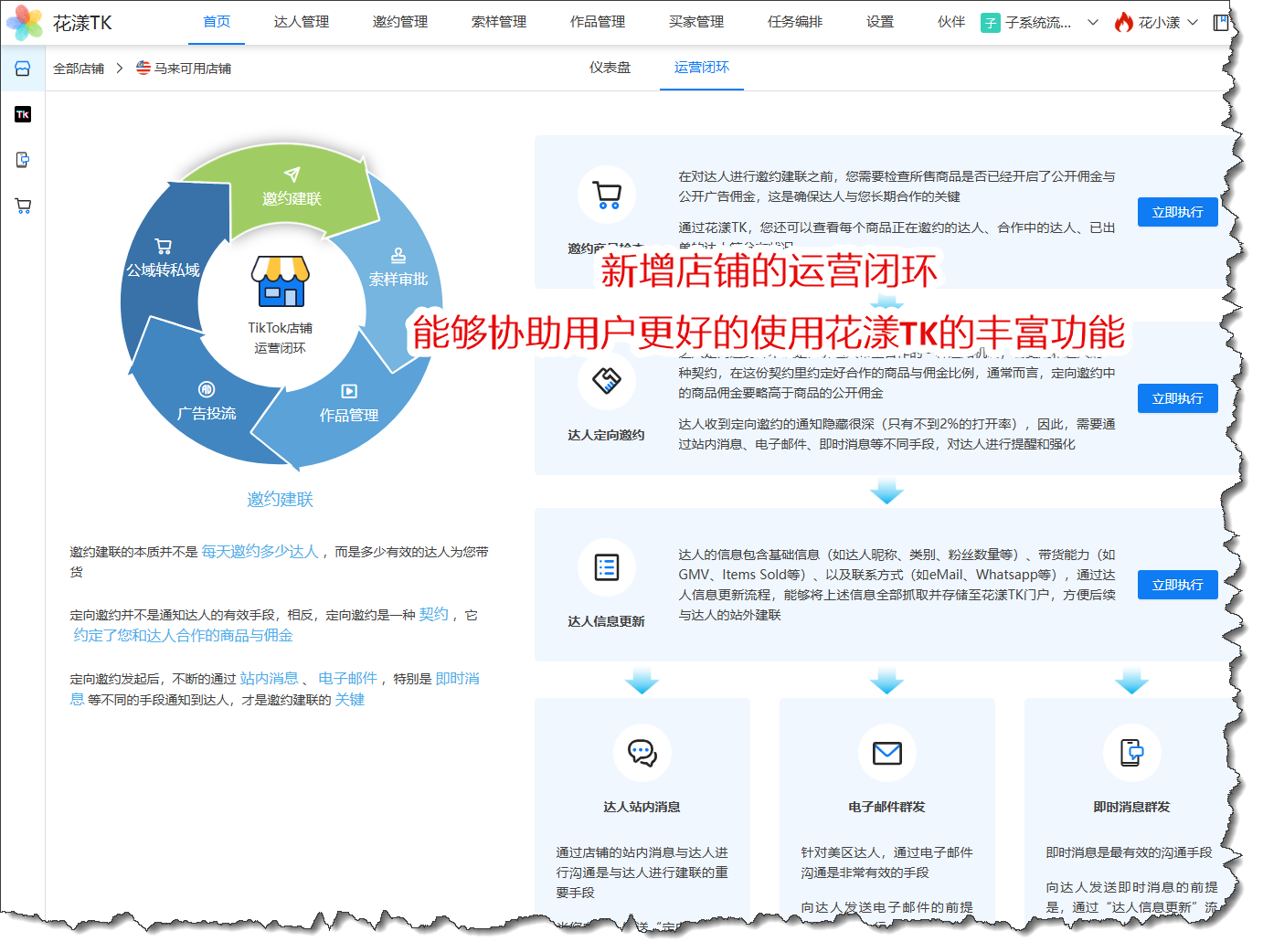Click the 达人站内消息 chat bubble icon
The width and height of the screenshot is (1263, 952).
coord(642,753)
